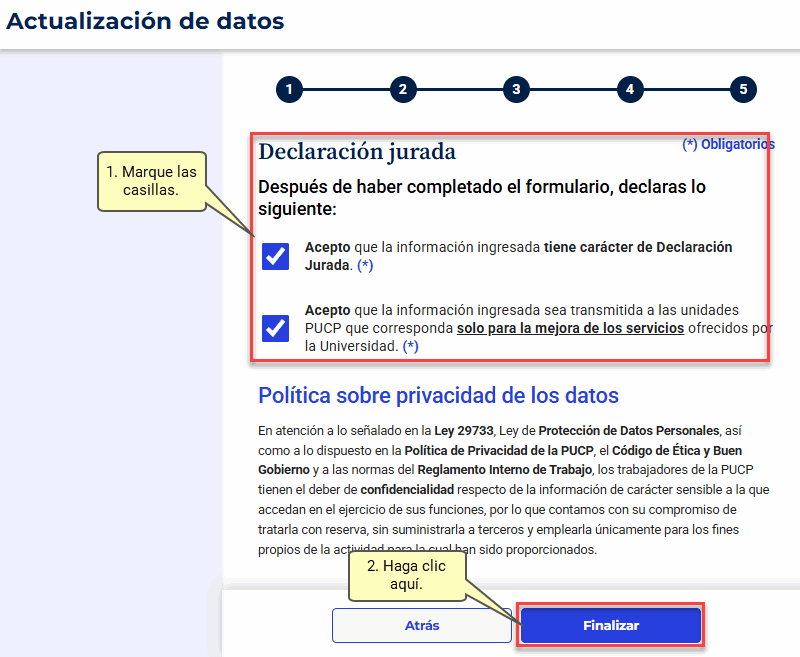Image resolution: width=800 pixels, height=657 pixels.
Task: Uncheck the Declaración Jurada acceptance checkbox
Action: click(276, 256)
